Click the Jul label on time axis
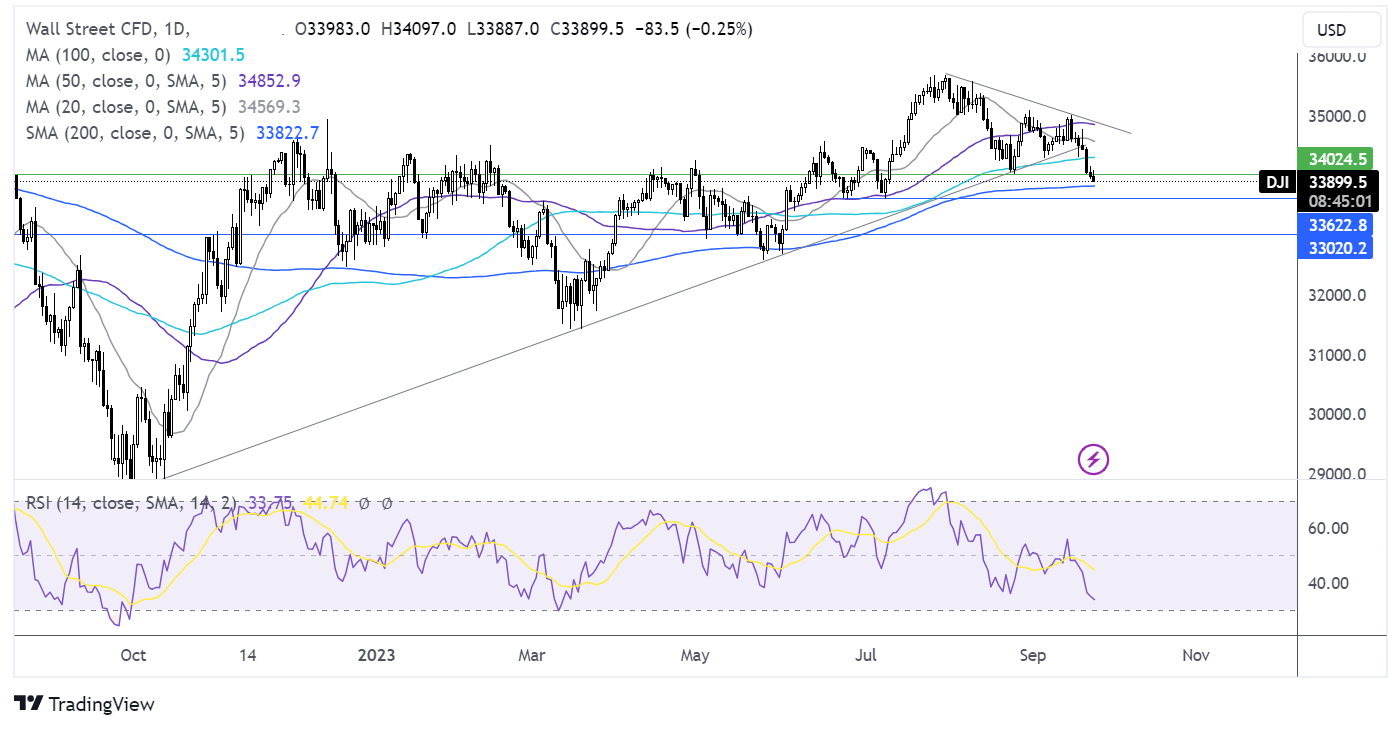Image resolution: width=1388 pixels, height=732 pixels. (867, 655)
